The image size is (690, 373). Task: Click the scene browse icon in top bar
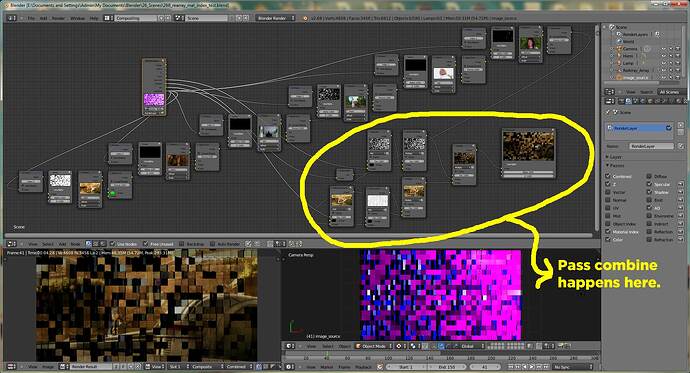tap(180, 18)
